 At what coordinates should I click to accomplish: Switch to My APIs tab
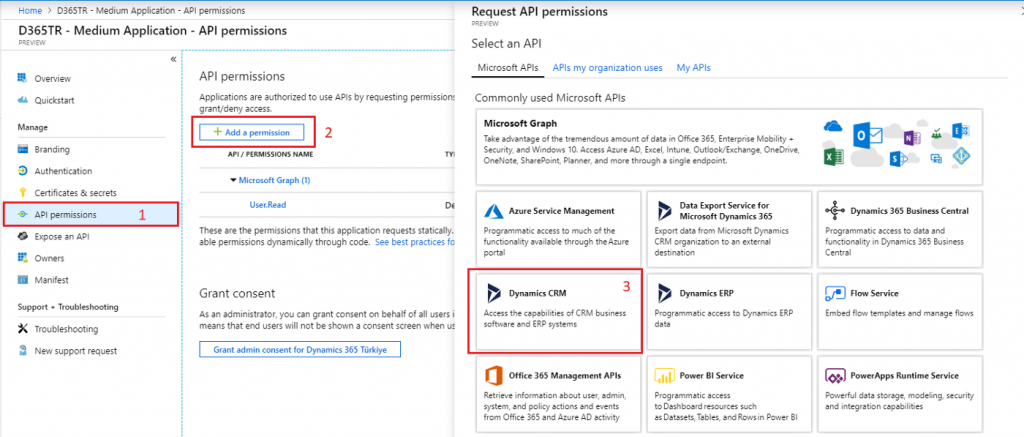pyautogui.click(x=694, y=68)
